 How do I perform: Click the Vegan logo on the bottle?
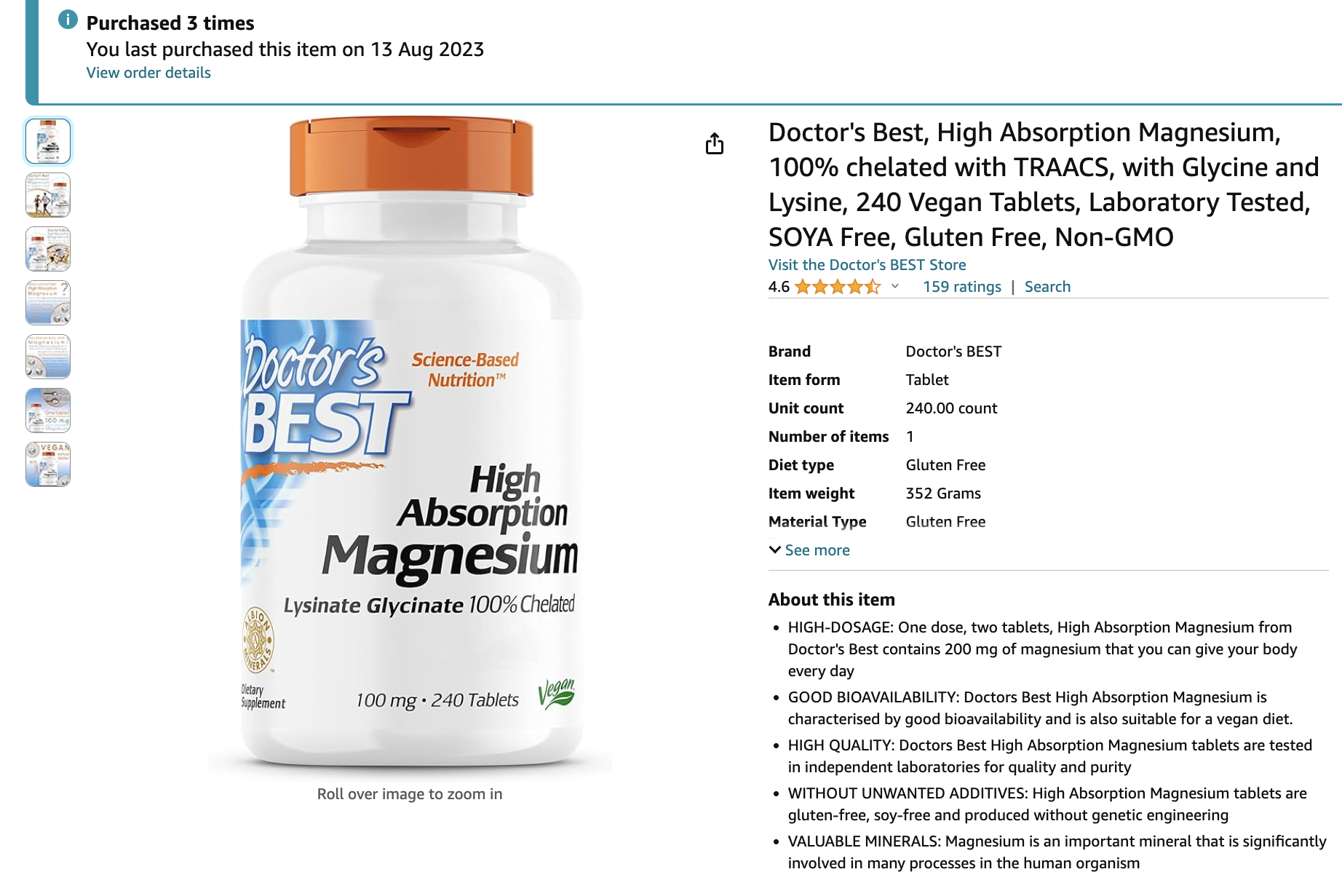[x=557, y=694]
